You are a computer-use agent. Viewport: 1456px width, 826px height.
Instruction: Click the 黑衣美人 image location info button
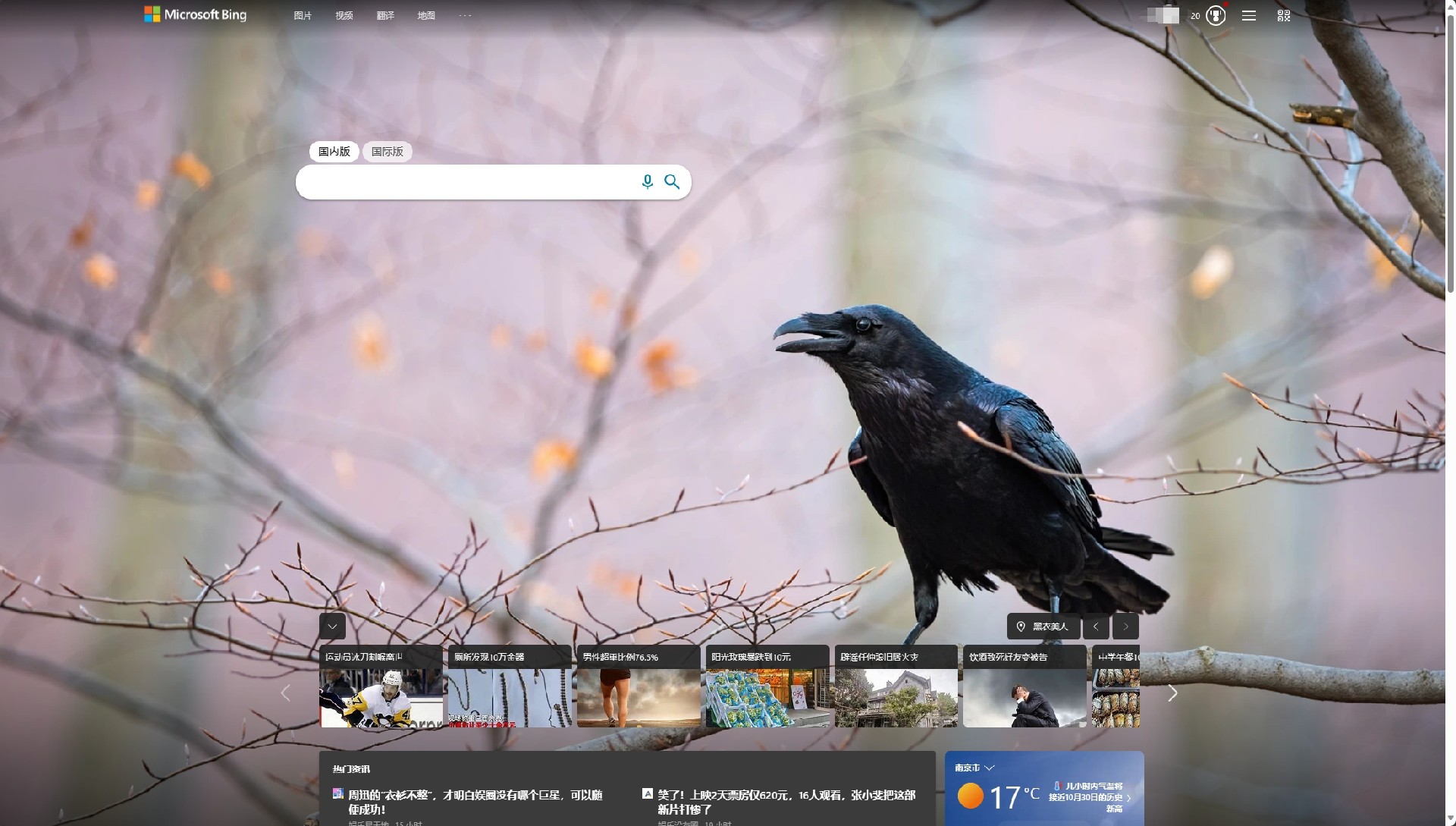[x=1043, y=627]
